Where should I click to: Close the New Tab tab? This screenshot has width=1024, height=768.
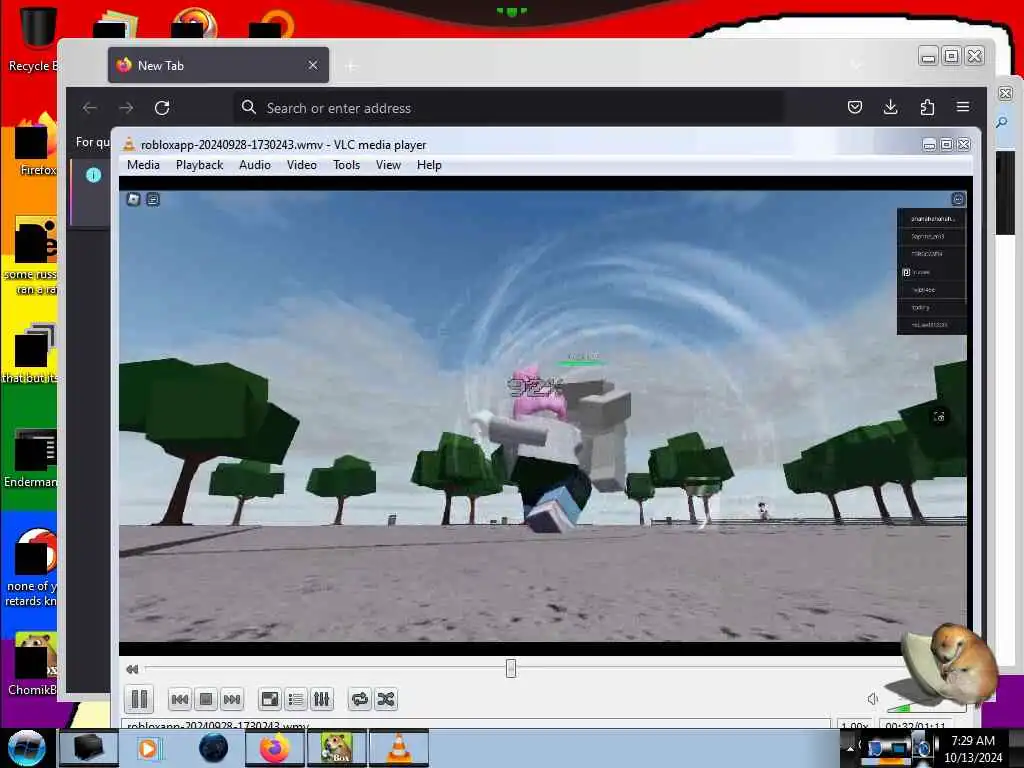[313, 65]
